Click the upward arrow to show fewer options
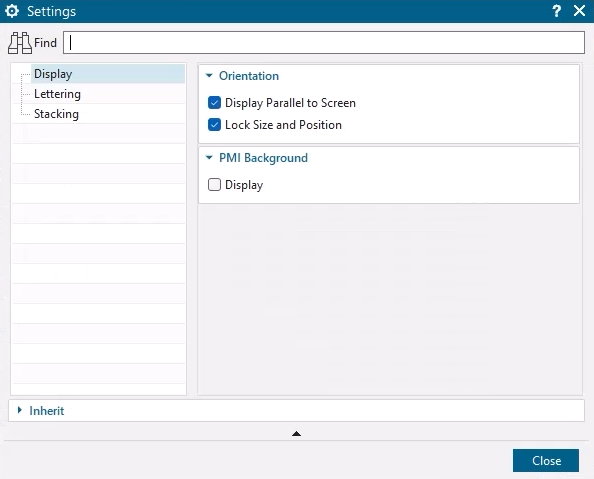Viewport: 594px width, 479px height. [296, 434]
